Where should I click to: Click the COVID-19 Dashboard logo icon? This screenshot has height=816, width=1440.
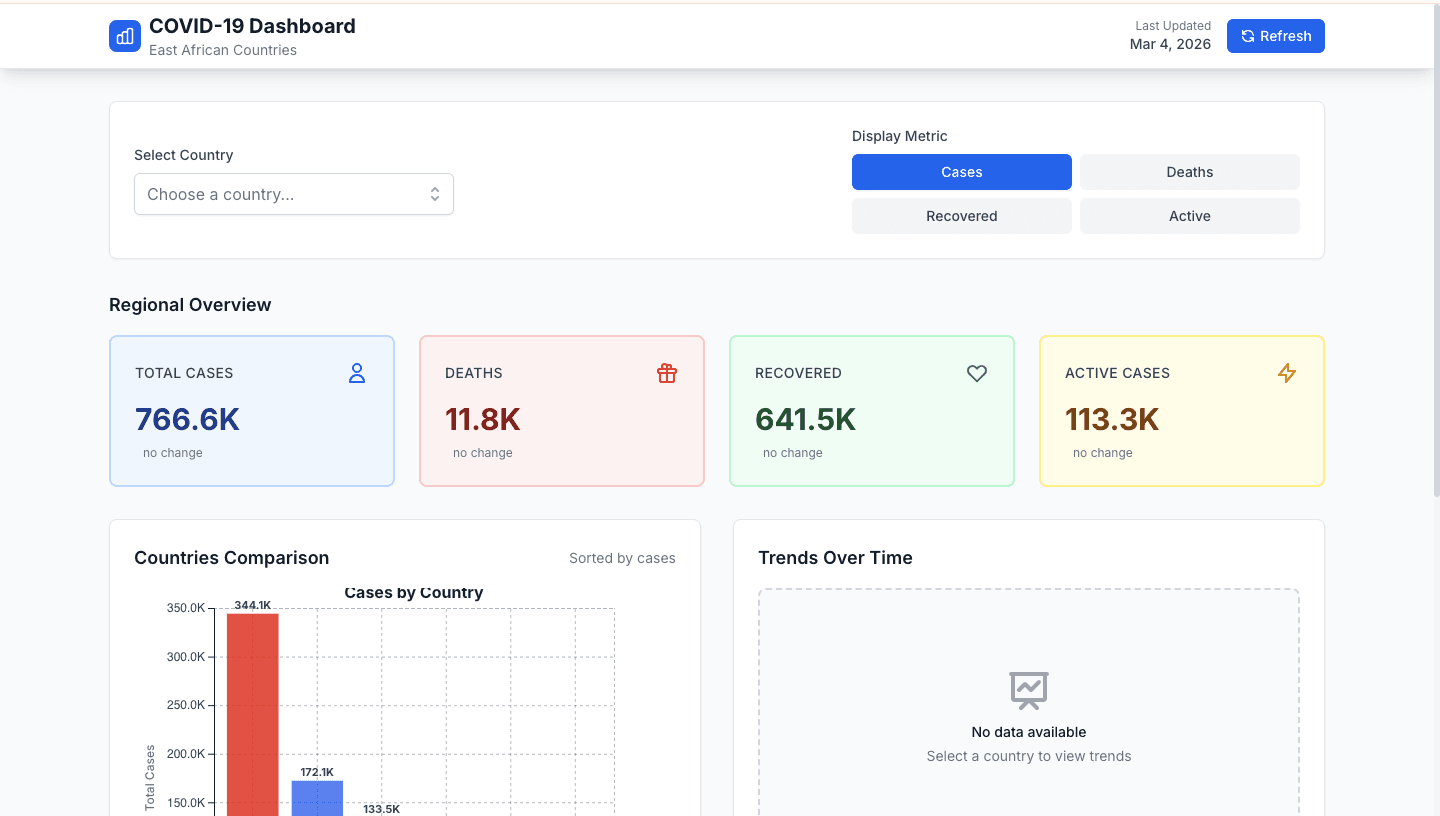coord(124,36)
